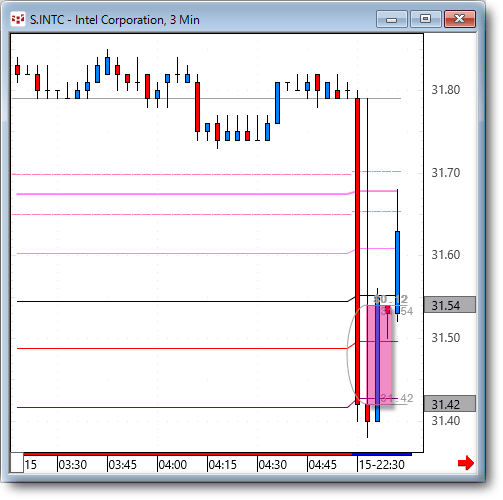
Task: Click the tall red candlestick at the session drop
Action: [x=358, y=251]
